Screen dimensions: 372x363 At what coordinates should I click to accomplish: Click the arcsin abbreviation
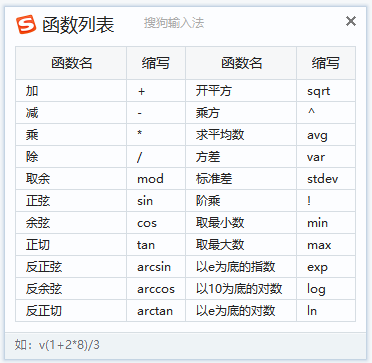(x=154, y=267)
